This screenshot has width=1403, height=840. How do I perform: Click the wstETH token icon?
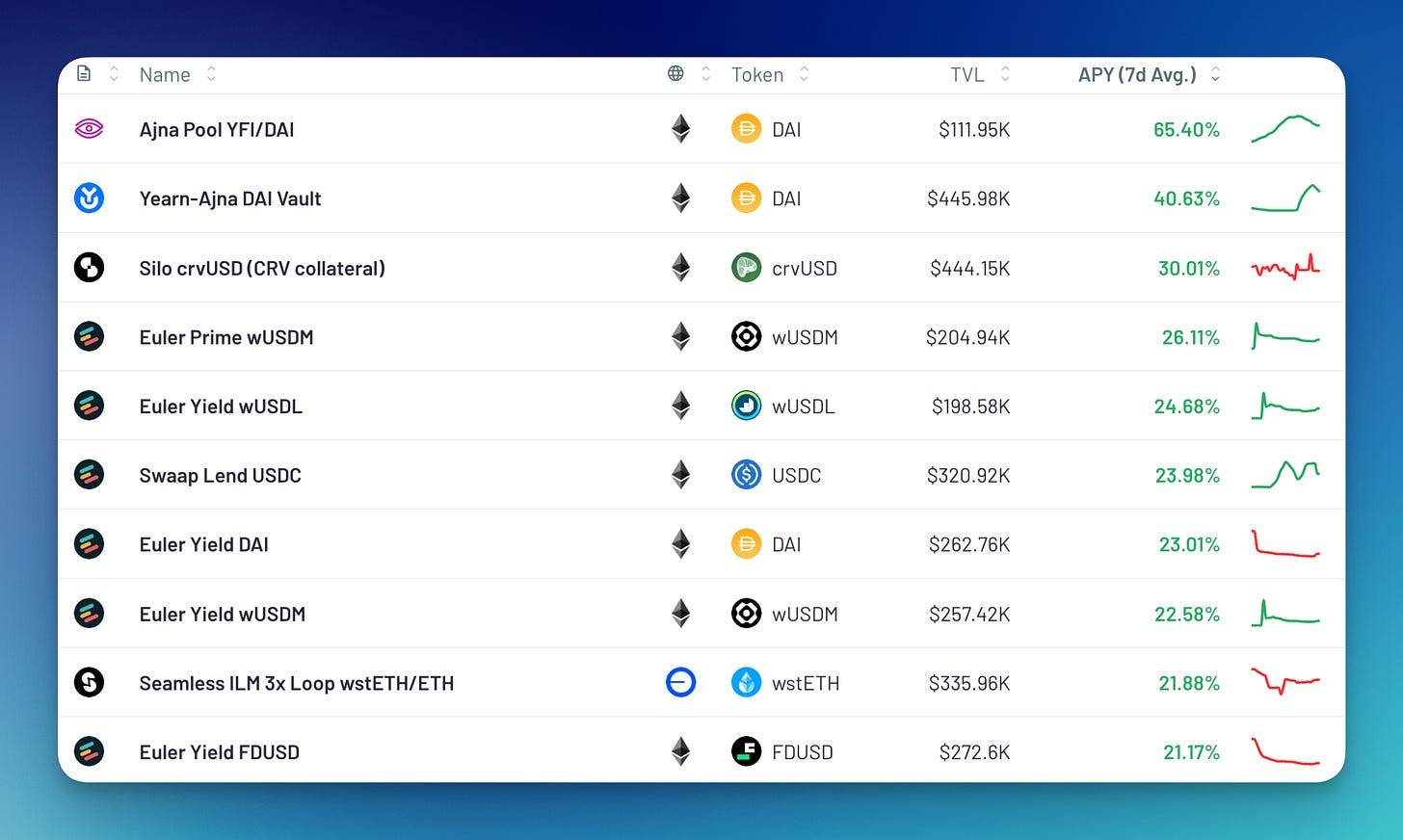(746, 683)
